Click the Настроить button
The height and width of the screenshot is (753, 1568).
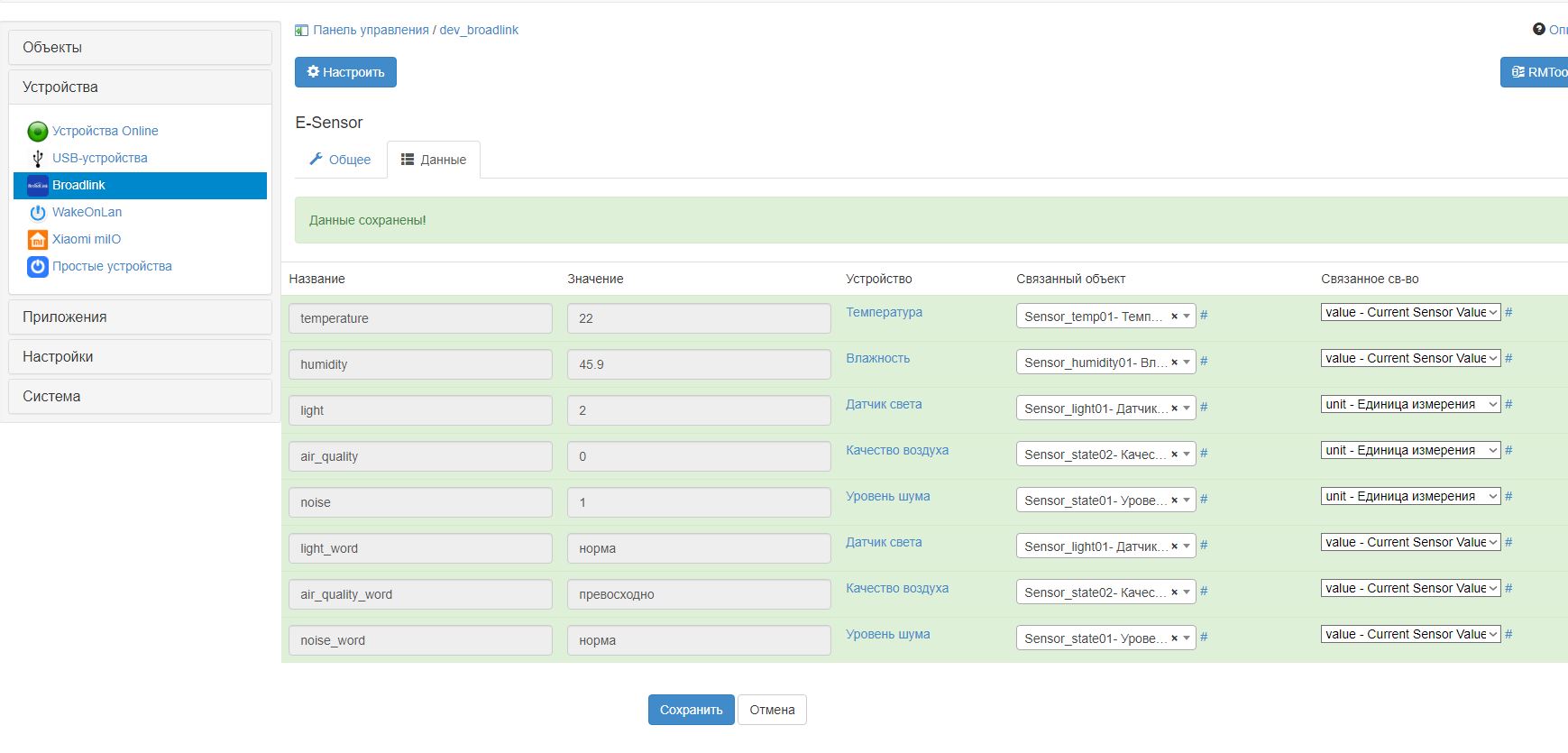[345, 72]
